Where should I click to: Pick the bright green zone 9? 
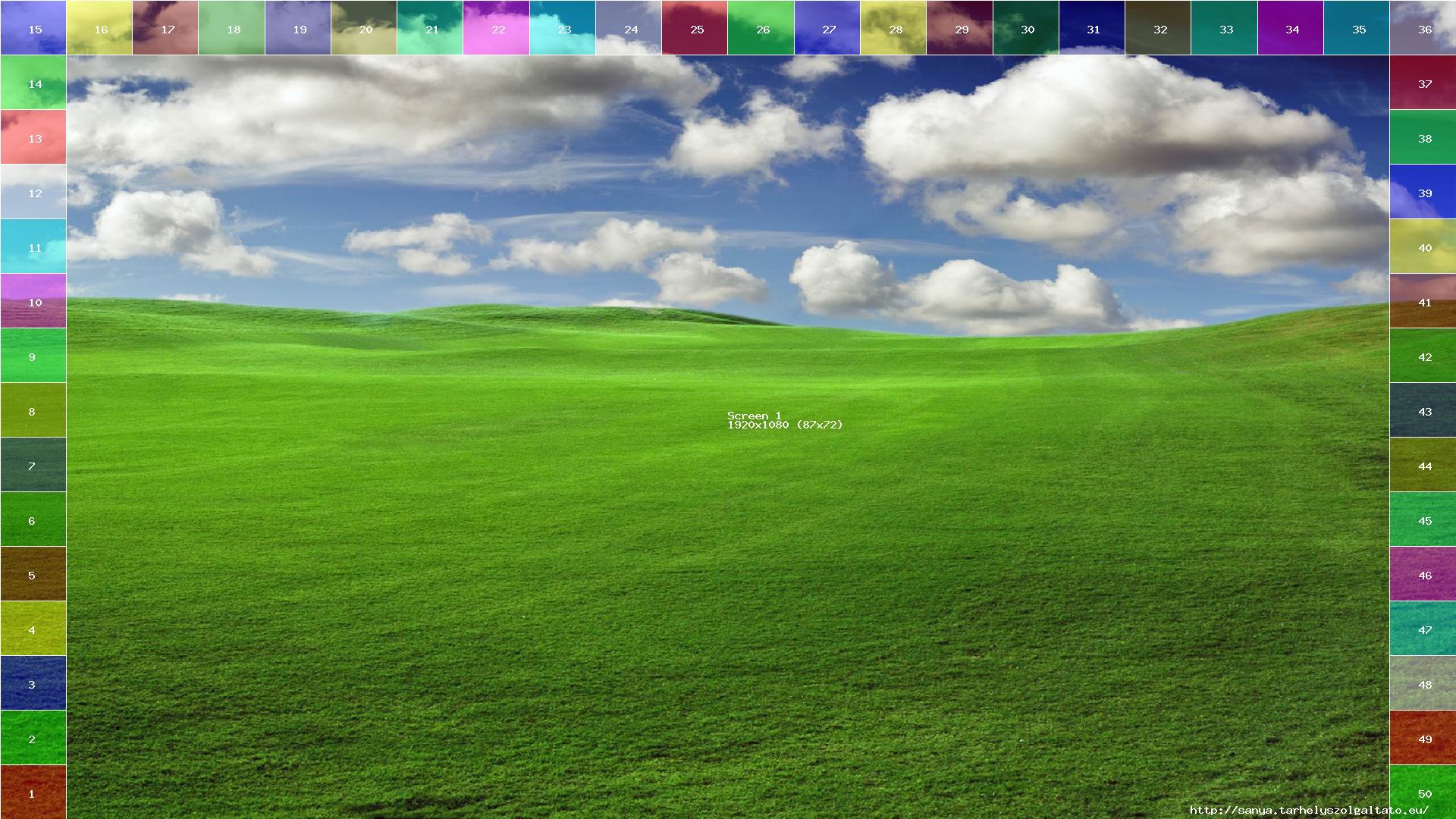pos(33,355)
